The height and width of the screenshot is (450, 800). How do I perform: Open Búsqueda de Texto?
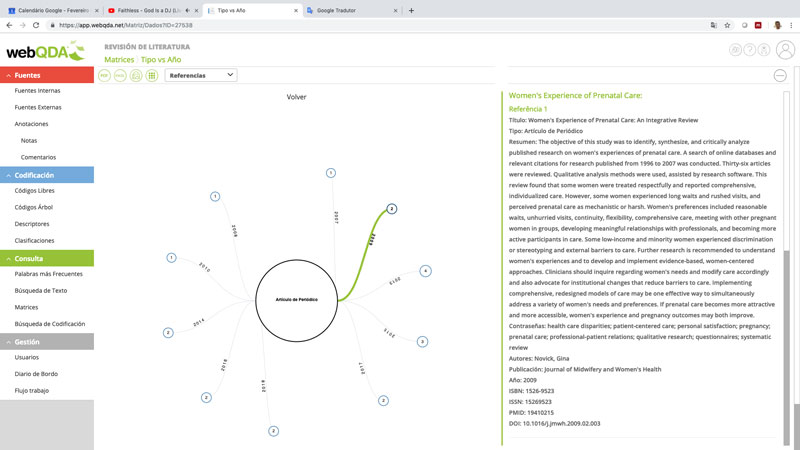click(41, 290)
